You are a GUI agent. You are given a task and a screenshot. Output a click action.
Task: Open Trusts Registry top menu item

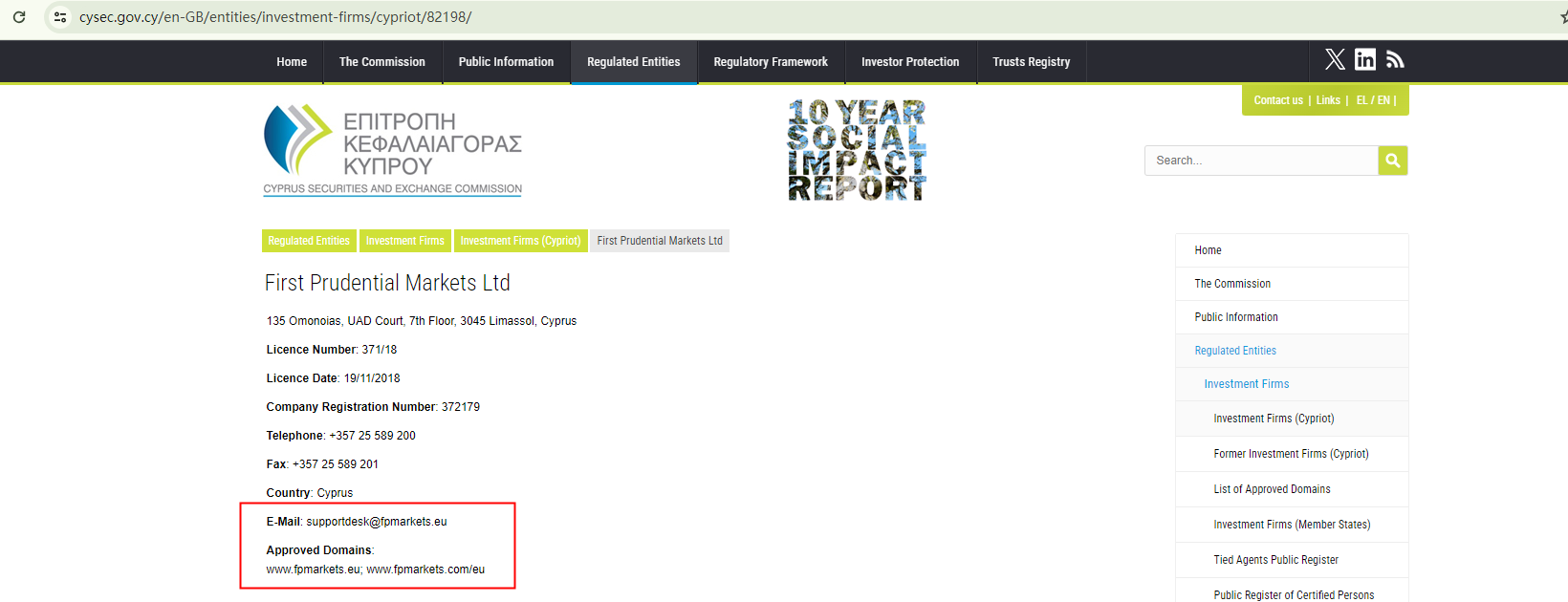pyautogui.click(x=1032, y=62)
